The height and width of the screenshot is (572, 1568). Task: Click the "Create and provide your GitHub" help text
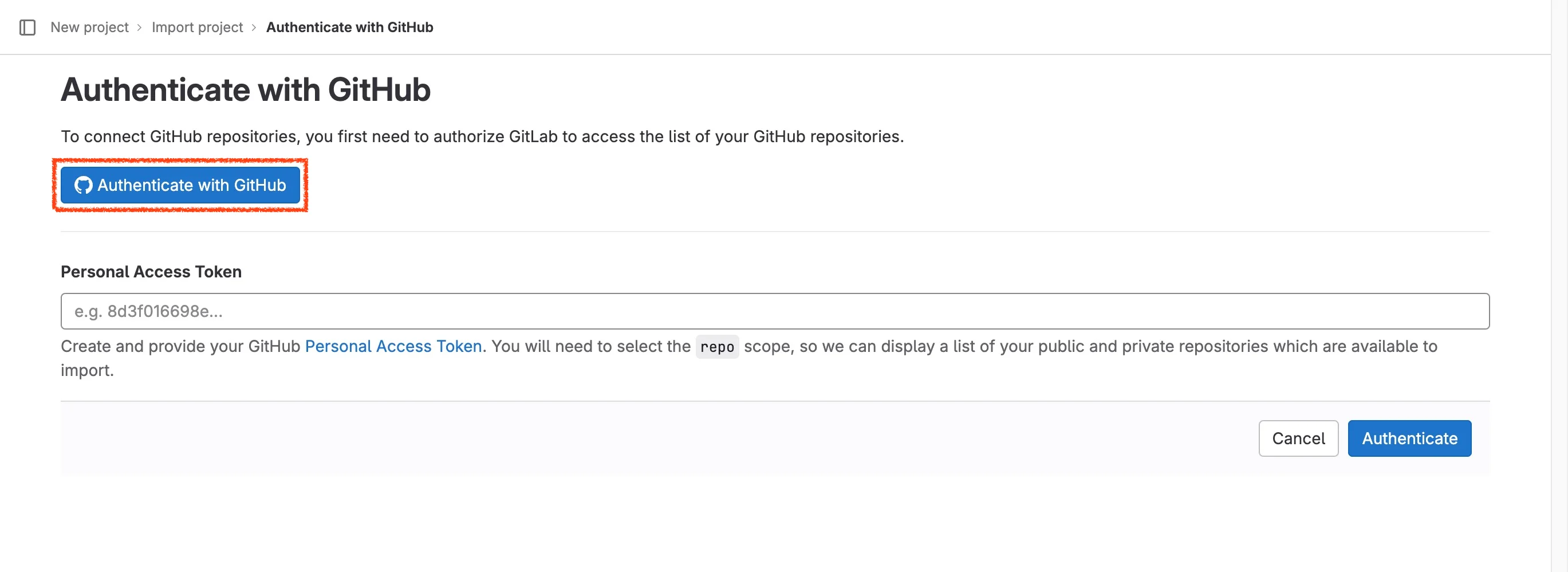(180, 346)
